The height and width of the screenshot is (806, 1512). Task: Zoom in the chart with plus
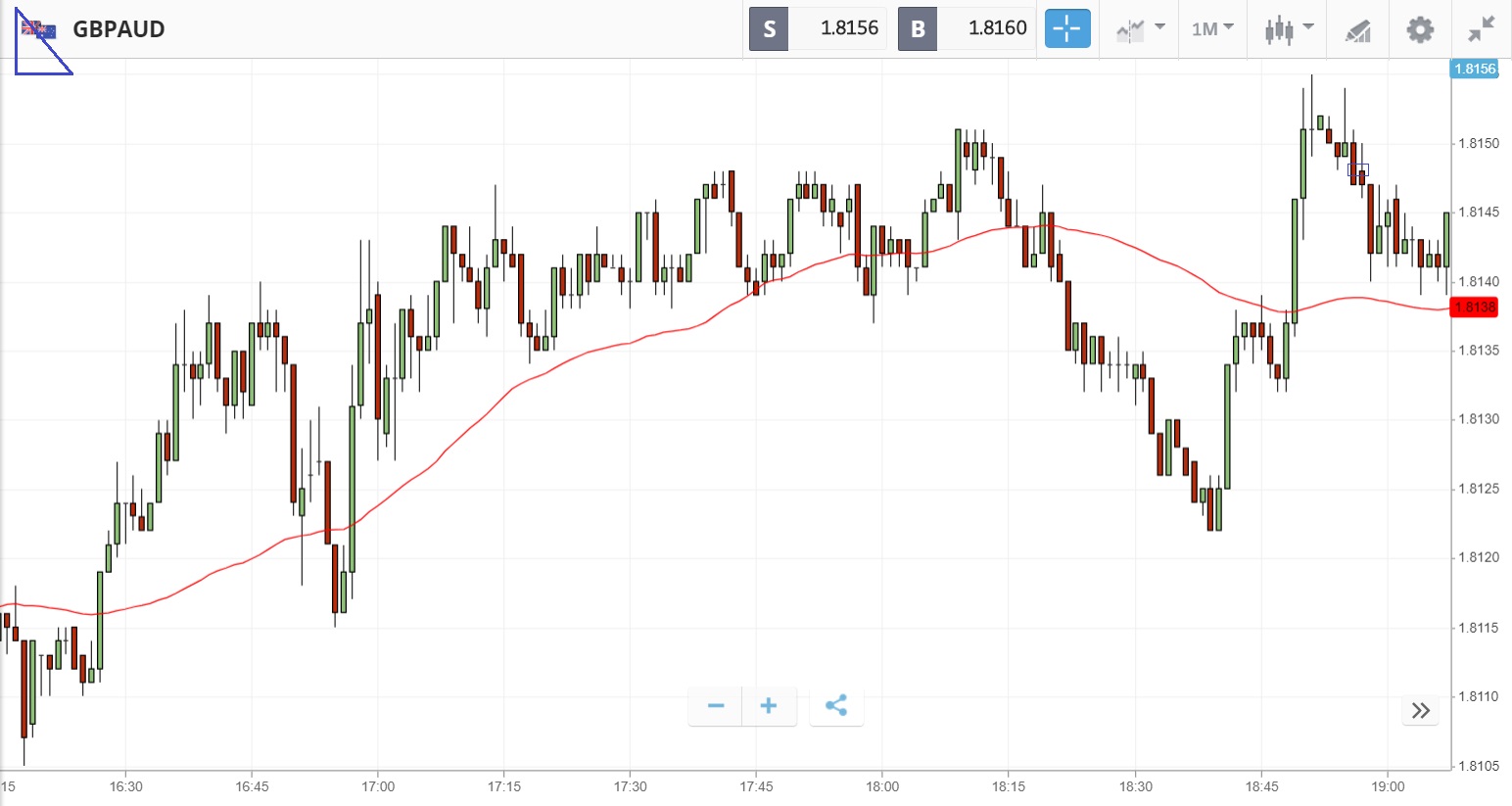pos(769,706)
